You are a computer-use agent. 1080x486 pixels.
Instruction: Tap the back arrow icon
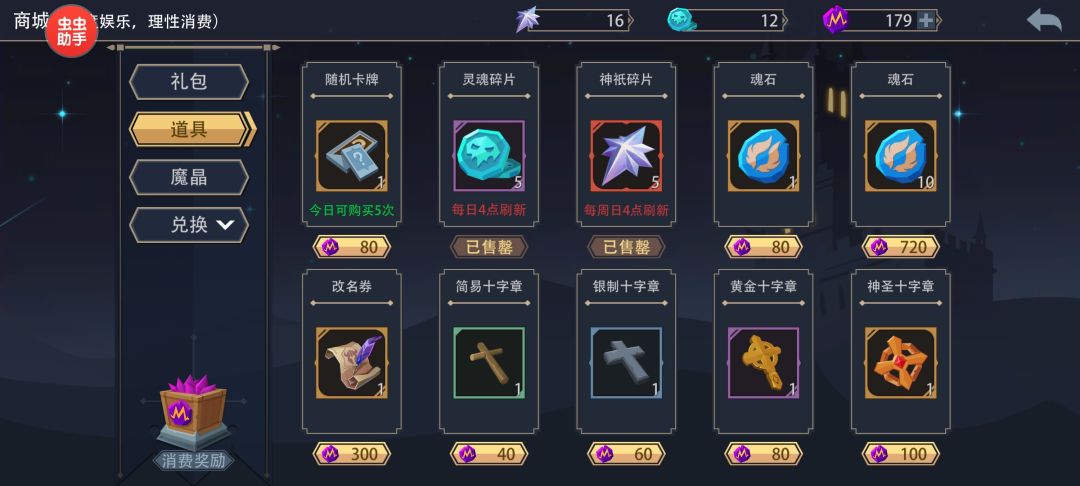pos(1044,20)
